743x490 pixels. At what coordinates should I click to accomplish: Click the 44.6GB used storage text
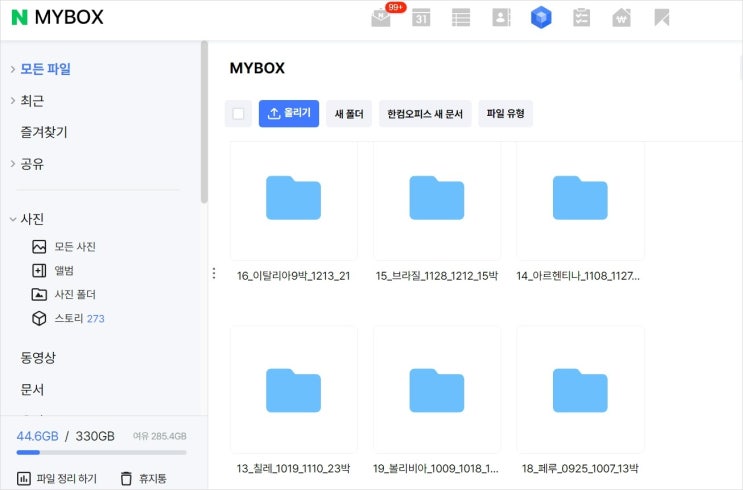pos(37,436)
